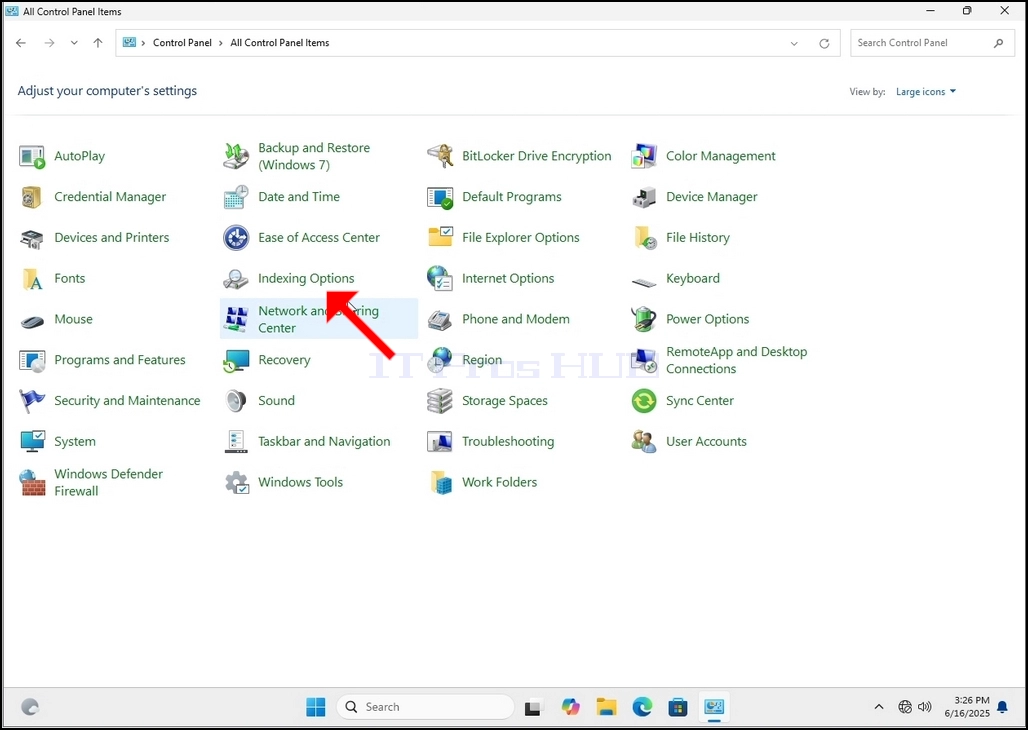Open the Recovery icon
This screenshot has height=730, width=1028.
tap(236, 360)
